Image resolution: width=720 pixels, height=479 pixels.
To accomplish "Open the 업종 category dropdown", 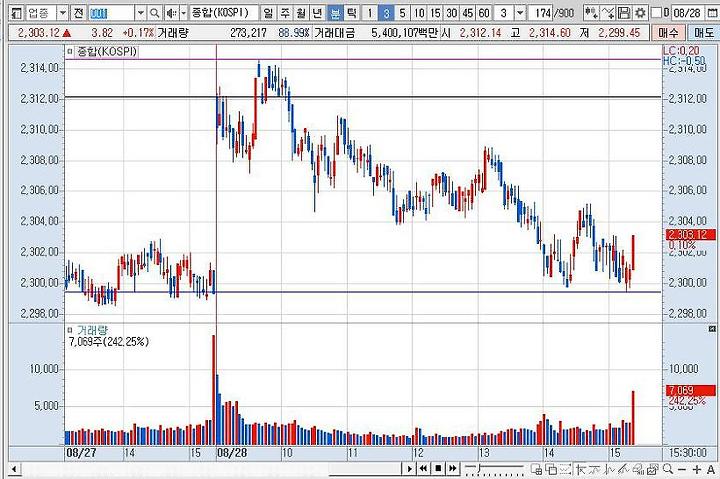I will pos(62,13).
